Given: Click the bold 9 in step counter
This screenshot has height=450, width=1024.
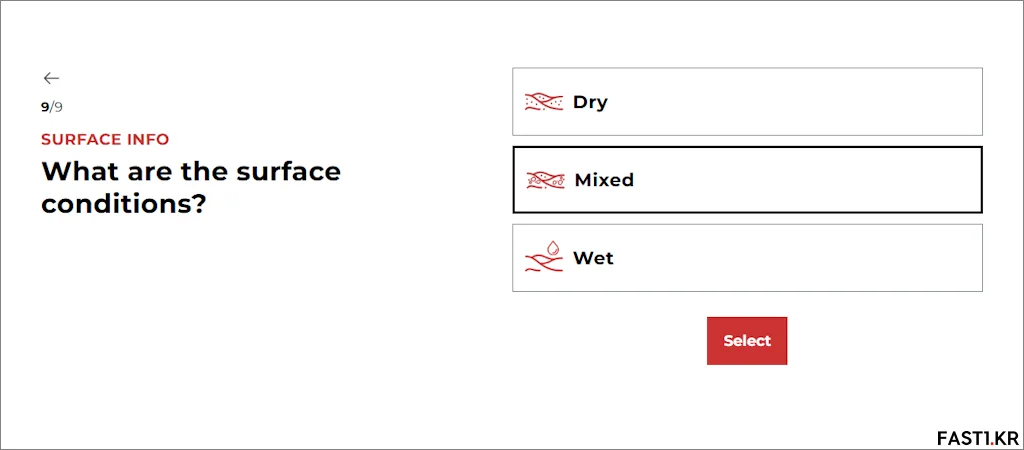Looking at the screenshot, I should (x=45, y=107).
